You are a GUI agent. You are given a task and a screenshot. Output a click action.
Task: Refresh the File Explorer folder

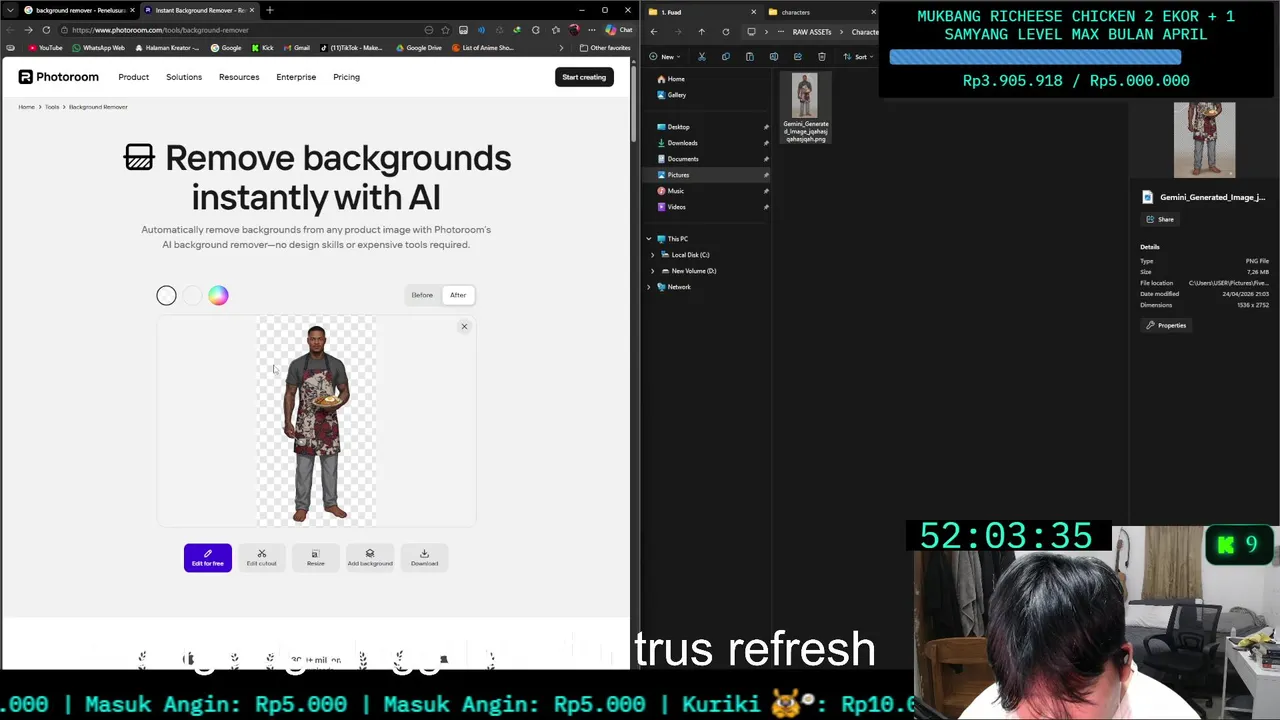point(726,32)
